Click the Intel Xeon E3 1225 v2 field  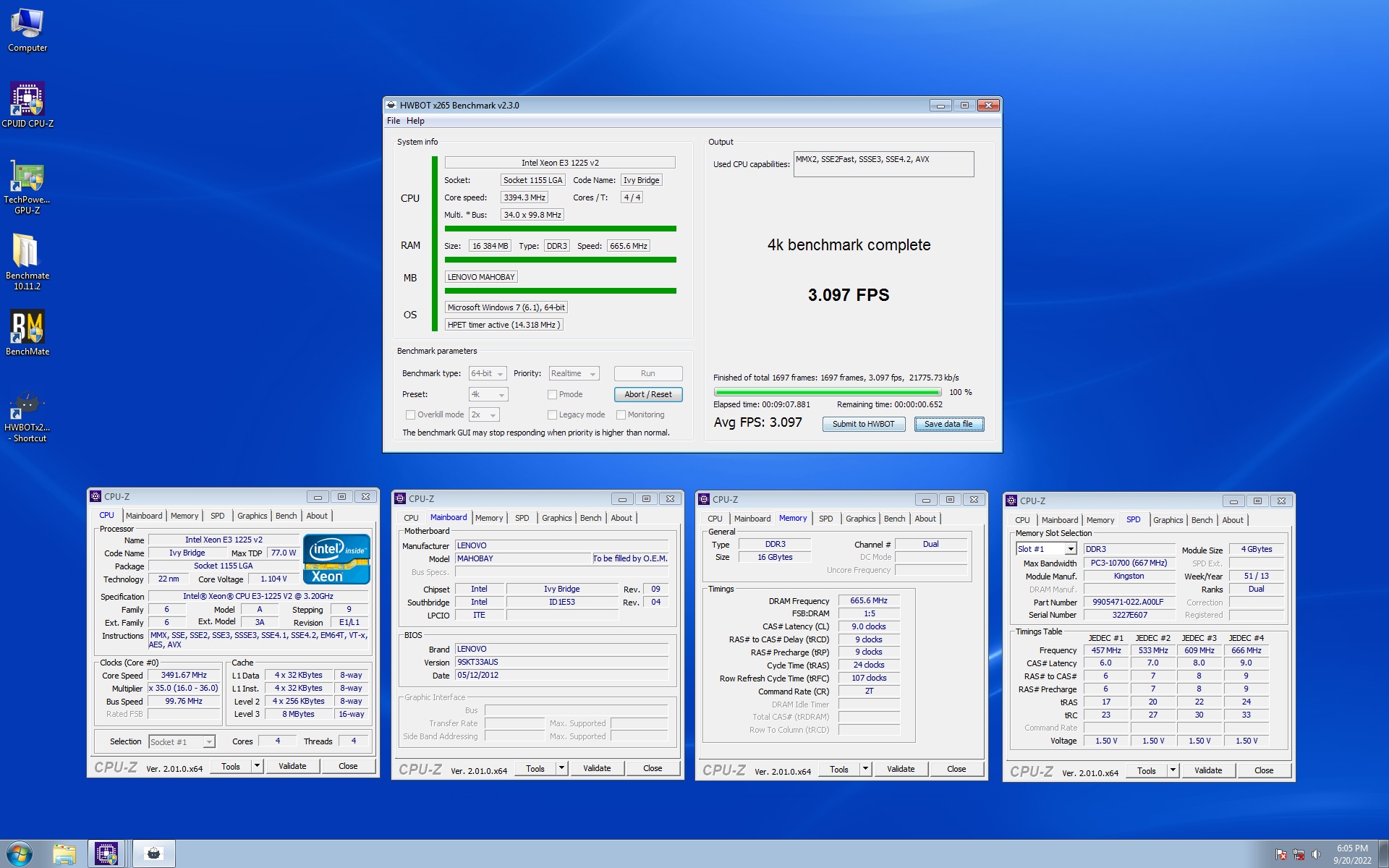coord(560,163)
